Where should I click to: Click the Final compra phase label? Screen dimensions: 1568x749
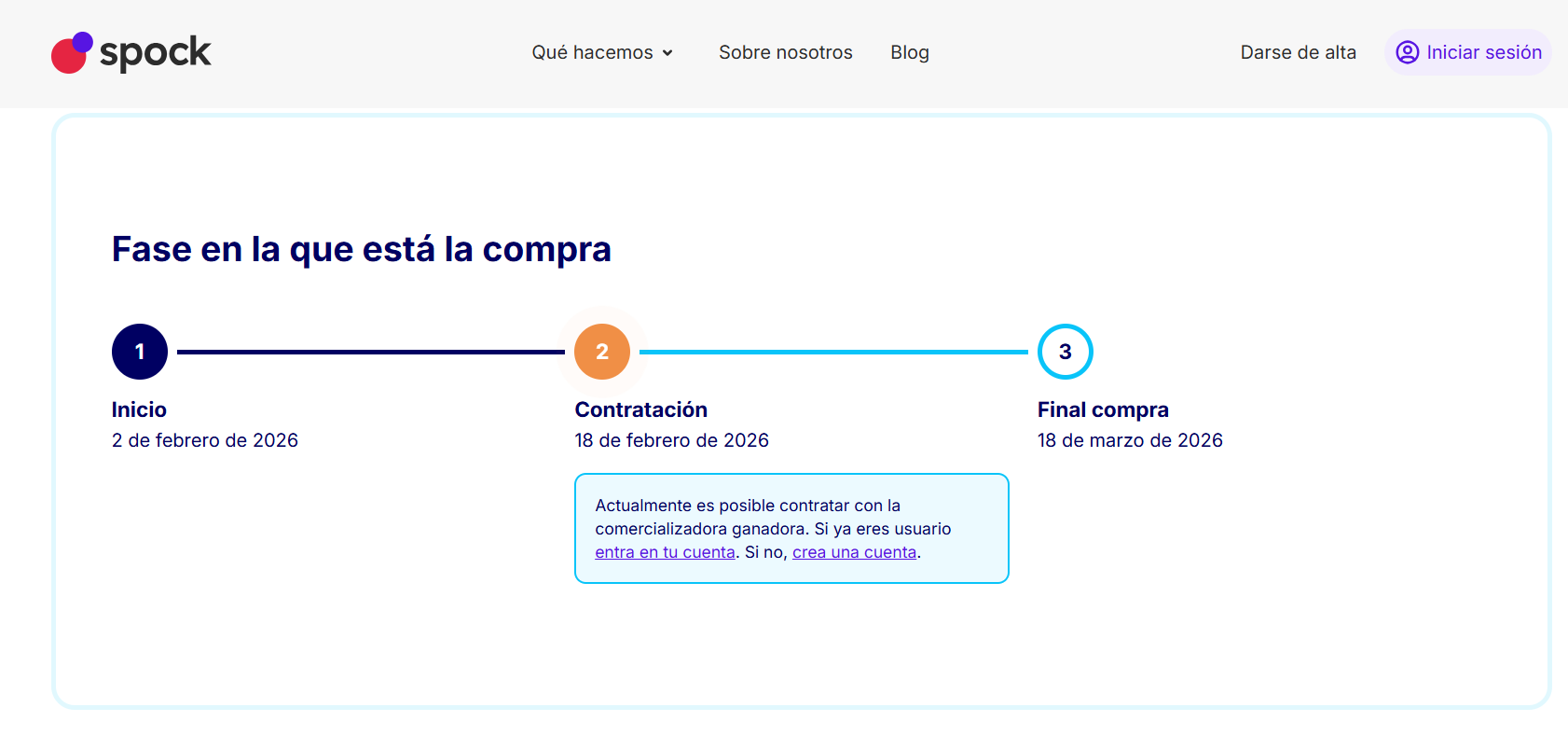(x=1102, y=409)
